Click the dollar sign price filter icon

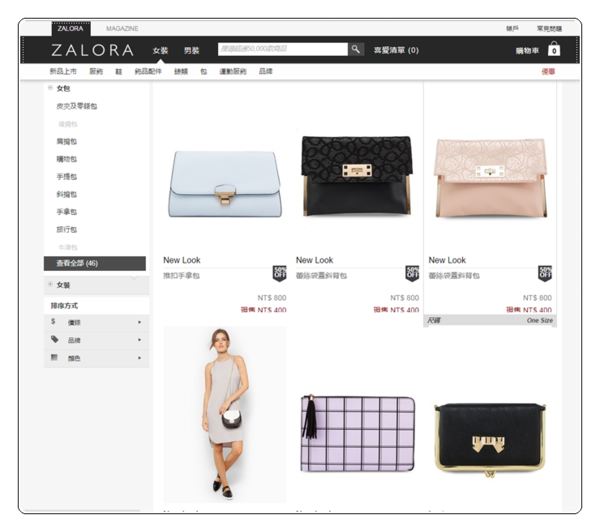[x=53, y=321]
